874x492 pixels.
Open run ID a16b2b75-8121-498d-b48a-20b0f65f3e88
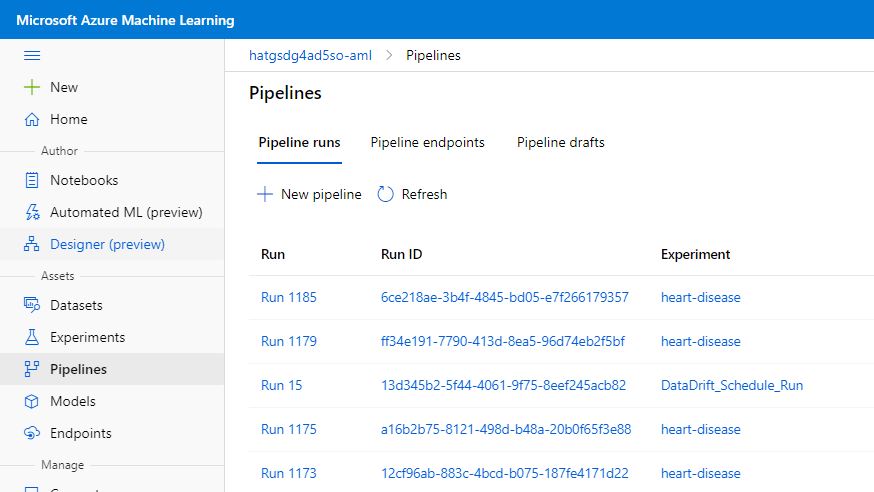click(506, 429)
